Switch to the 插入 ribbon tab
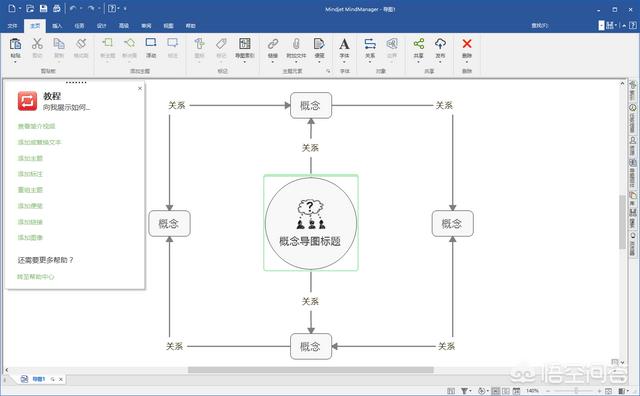Screen dimensions: 640x396 click(57, 26)
